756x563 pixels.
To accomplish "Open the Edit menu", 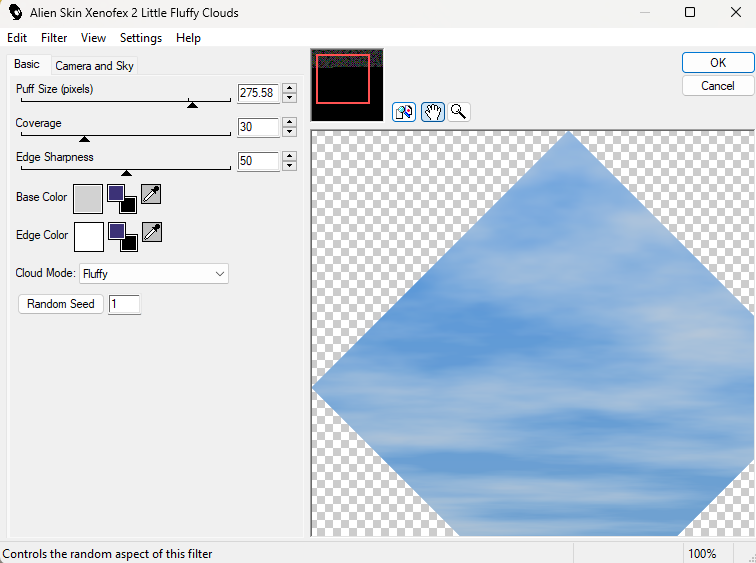I will tap(17, 38).
